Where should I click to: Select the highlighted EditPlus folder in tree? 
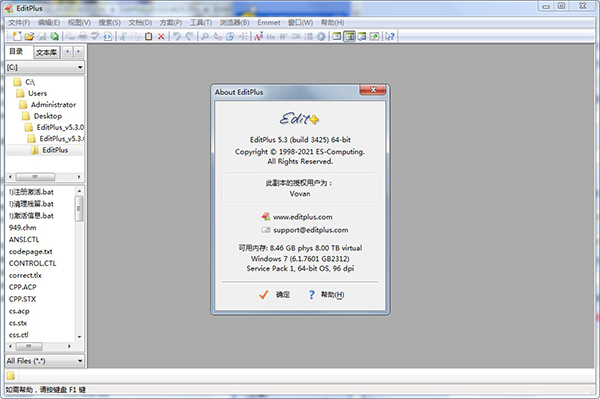tap(50, 150)
